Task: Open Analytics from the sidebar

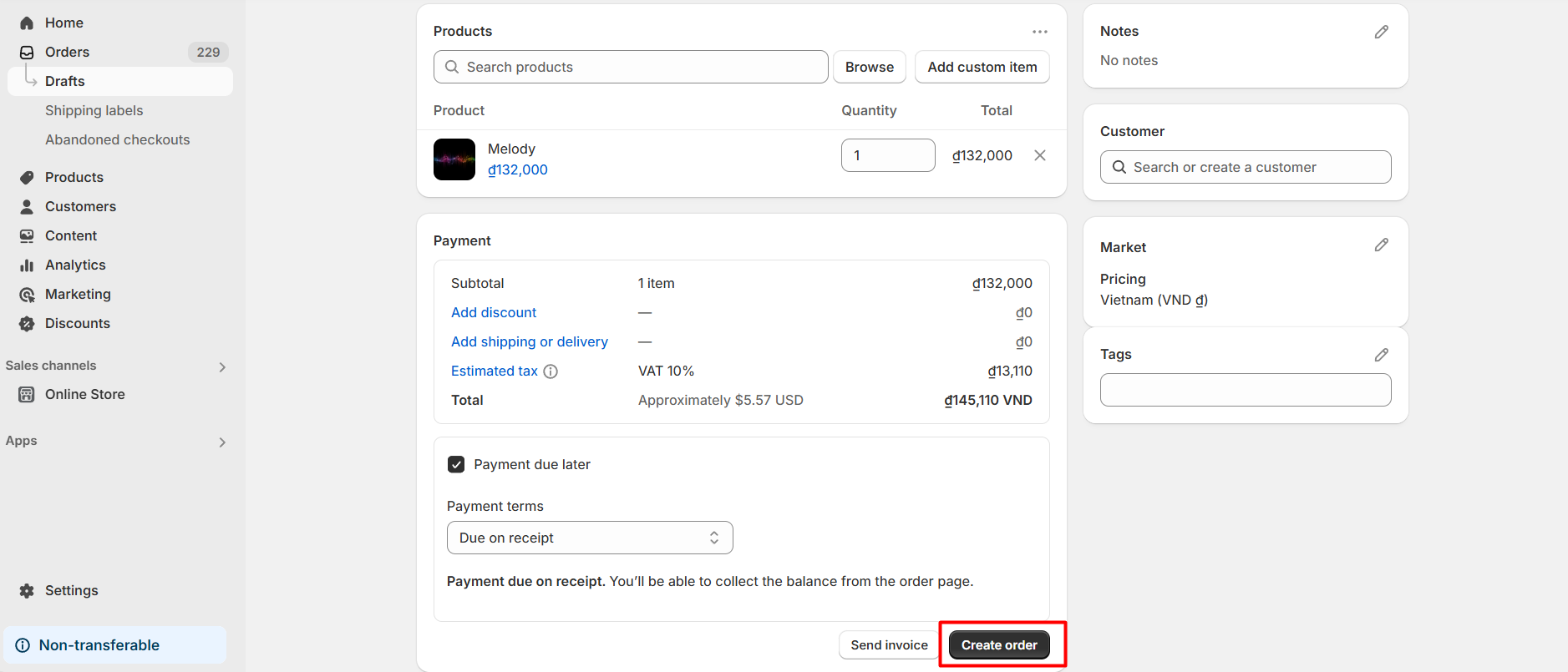Action: point(75,265)
